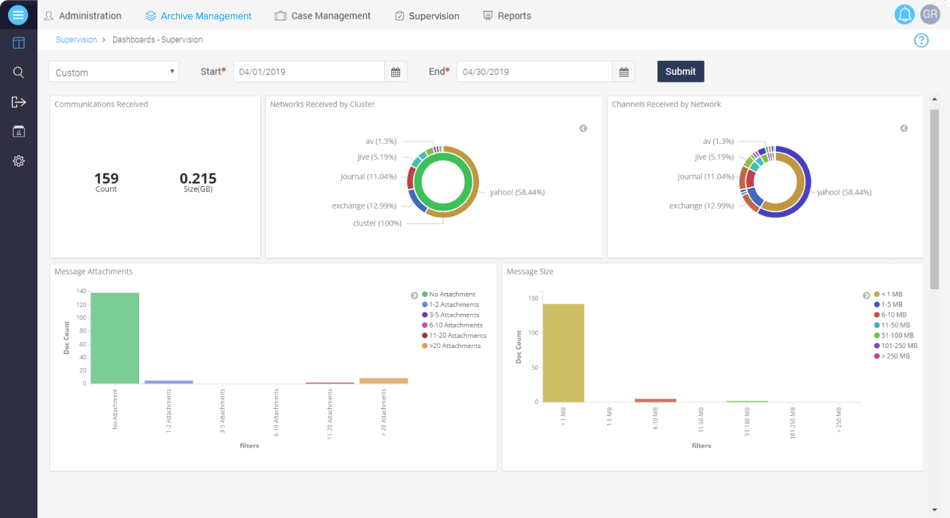This screenshot has height=518, width=950.
Task: Open the settings gear in sidebar
Action: [x=18, y=161]
